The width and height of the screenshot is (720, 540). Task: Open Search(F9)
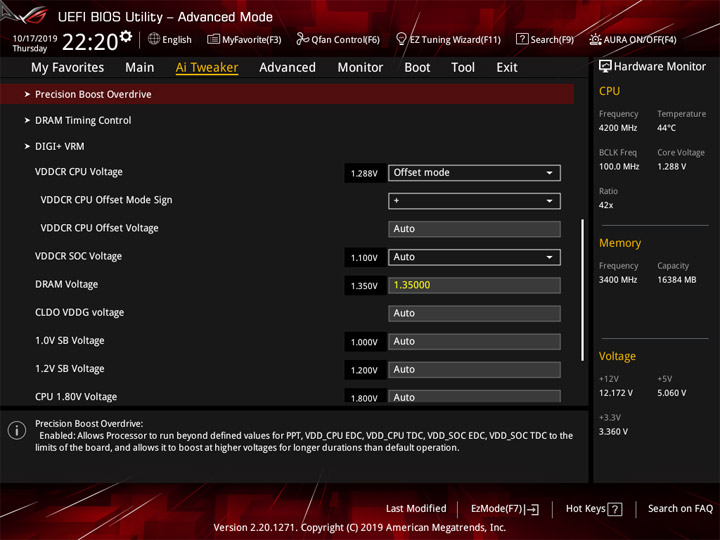545,39
